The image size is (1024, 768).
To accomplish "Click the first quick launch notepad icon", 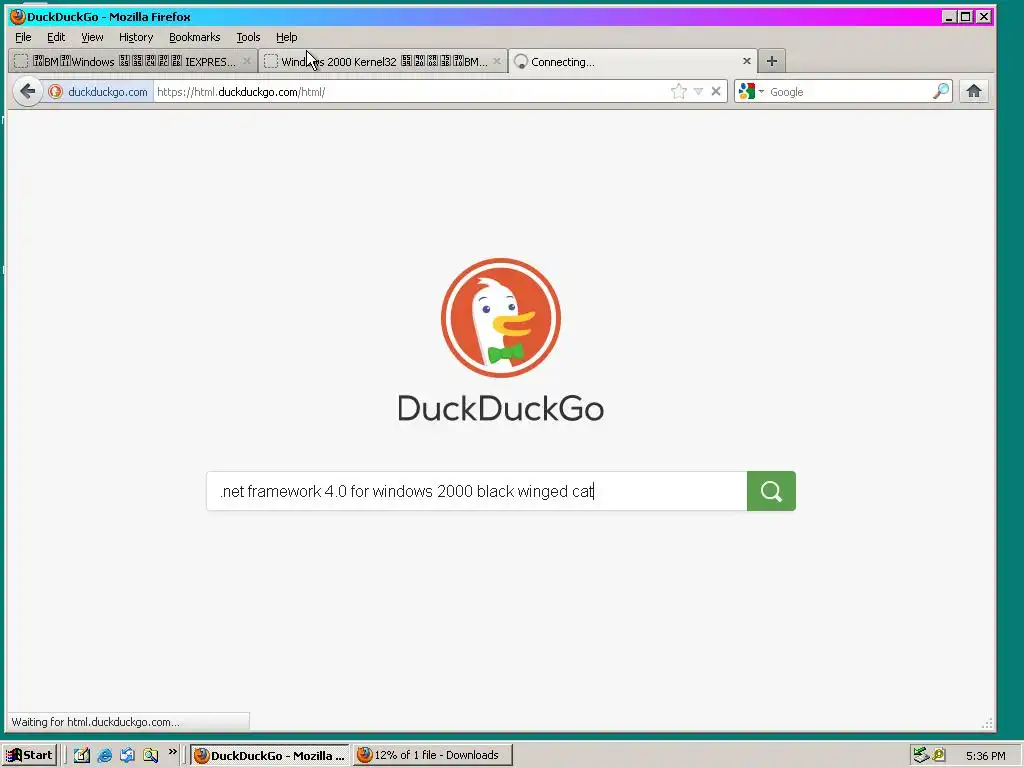I will point(82,756).
